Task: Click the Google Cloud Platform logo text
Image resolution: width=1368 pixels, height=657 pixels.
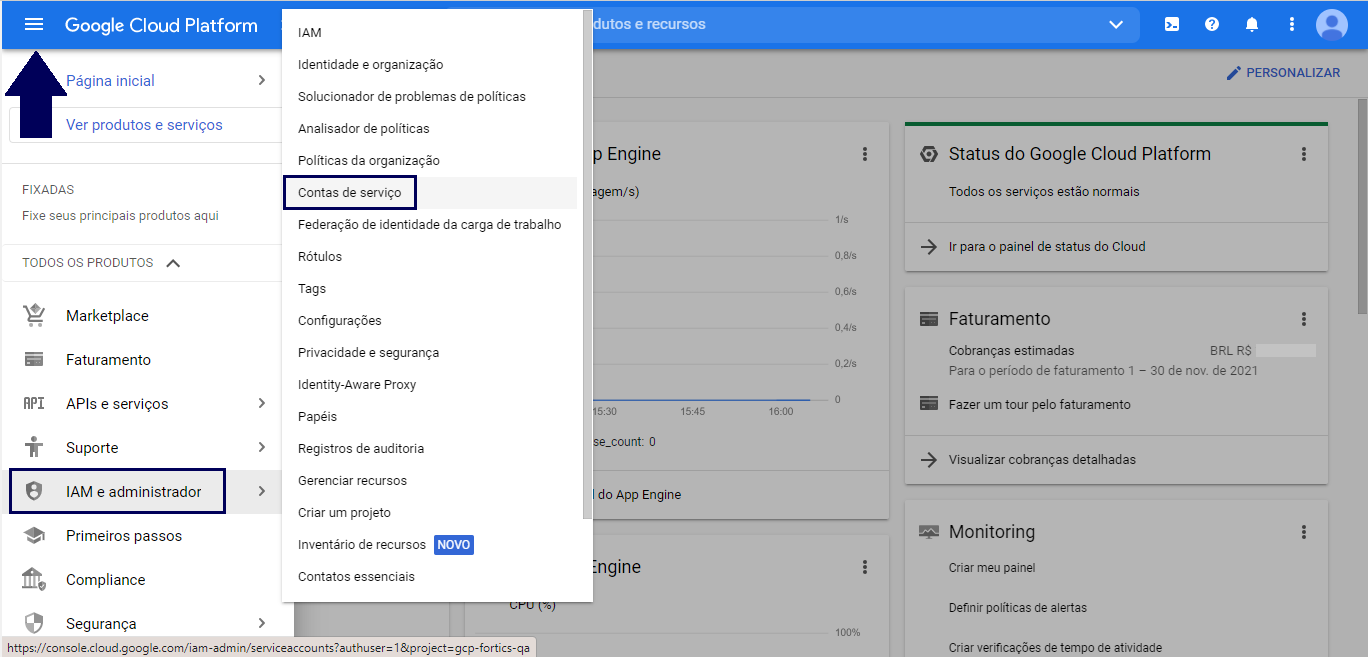Action: point(161,25)
